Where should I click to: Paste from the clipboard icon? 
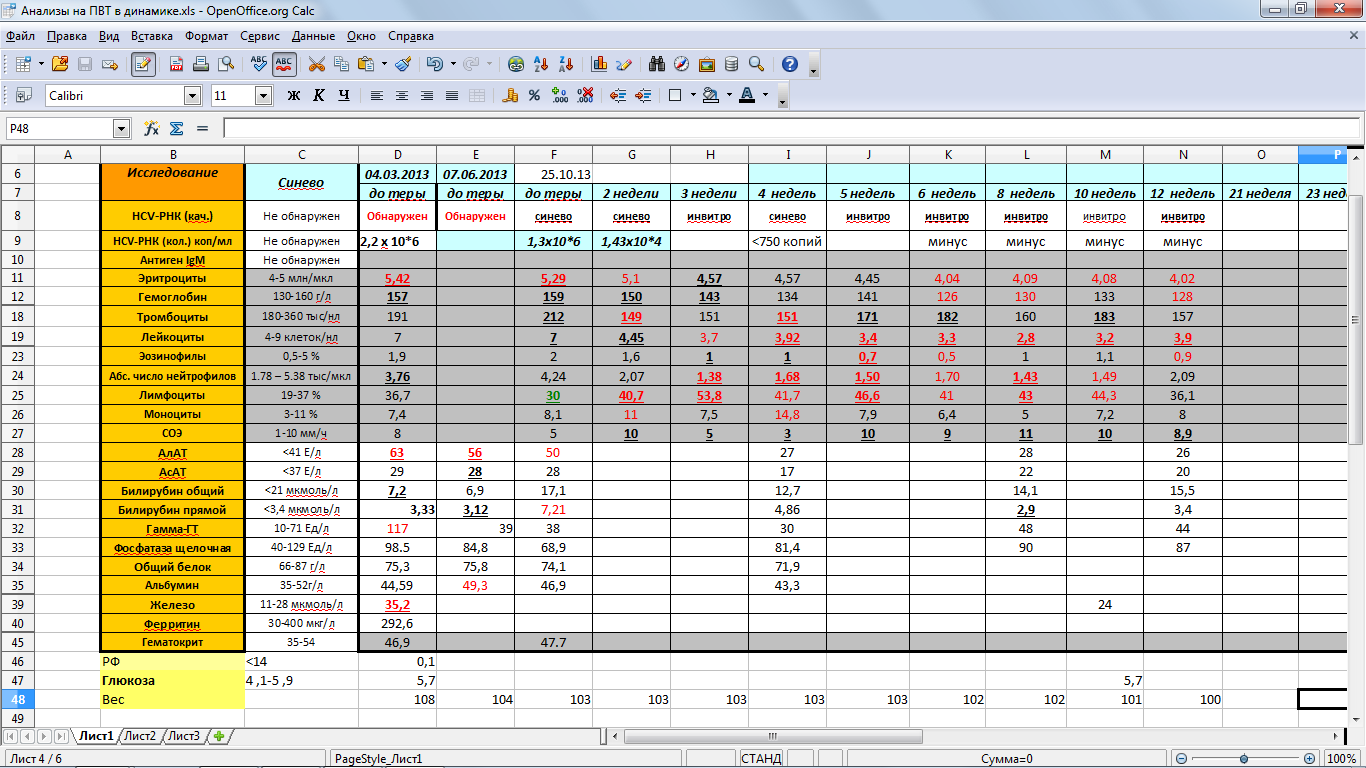click(x=366, y=64)
